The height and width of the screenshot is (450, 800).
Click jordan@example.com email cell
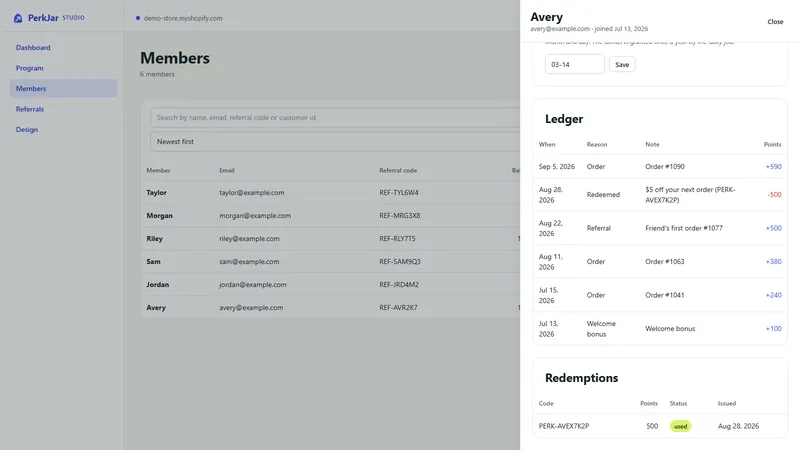(253, 284)
